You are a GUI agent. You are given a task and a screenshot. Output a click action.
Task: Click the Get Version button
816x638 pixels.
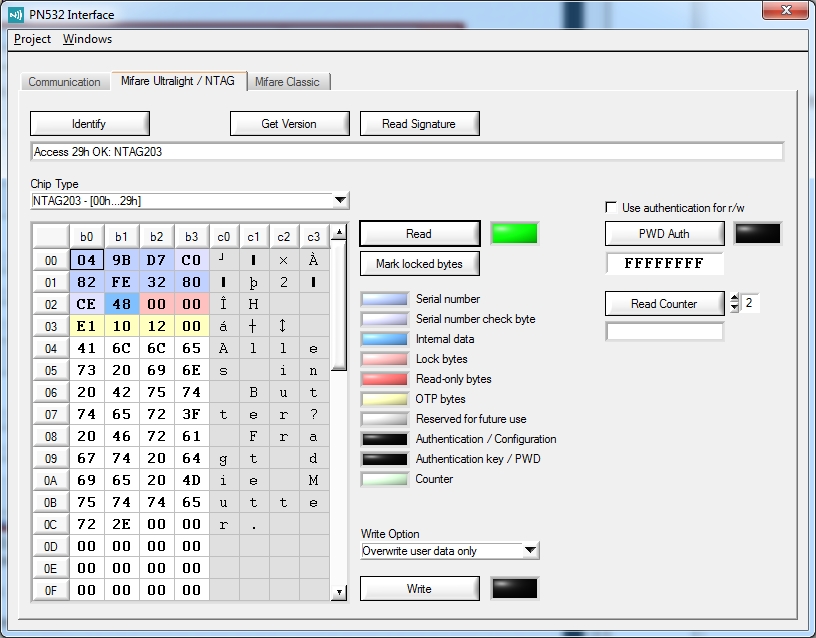pyautogui.click(x=289, y=123)
